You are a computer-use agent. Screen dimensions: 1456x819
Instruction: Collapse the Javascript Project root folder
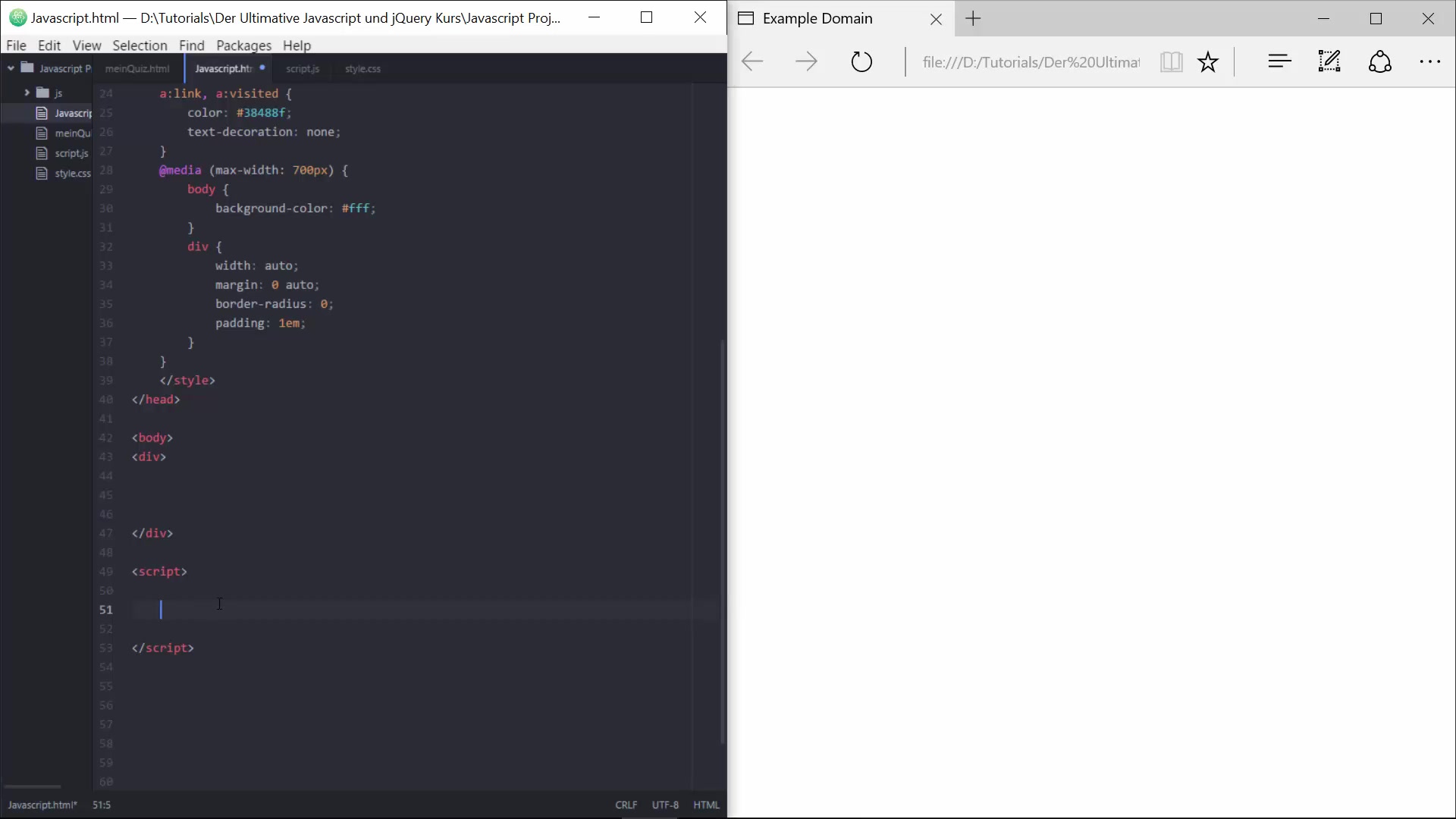tap(11, 68)
